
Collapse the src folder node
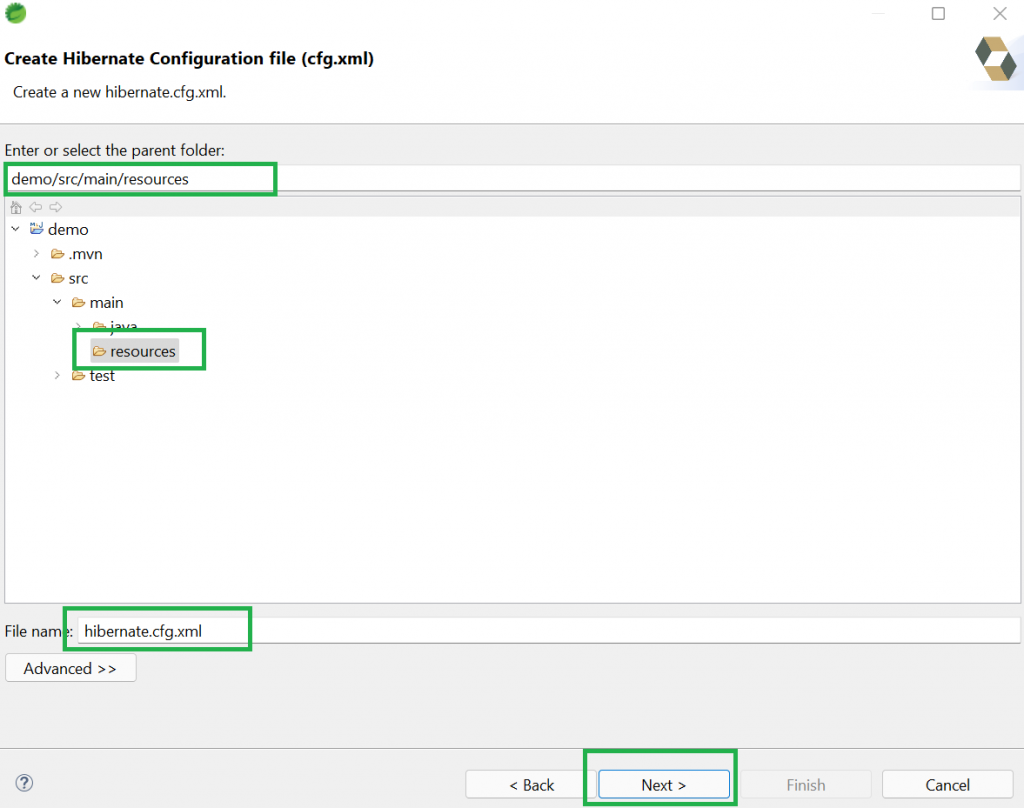[37, 278]
